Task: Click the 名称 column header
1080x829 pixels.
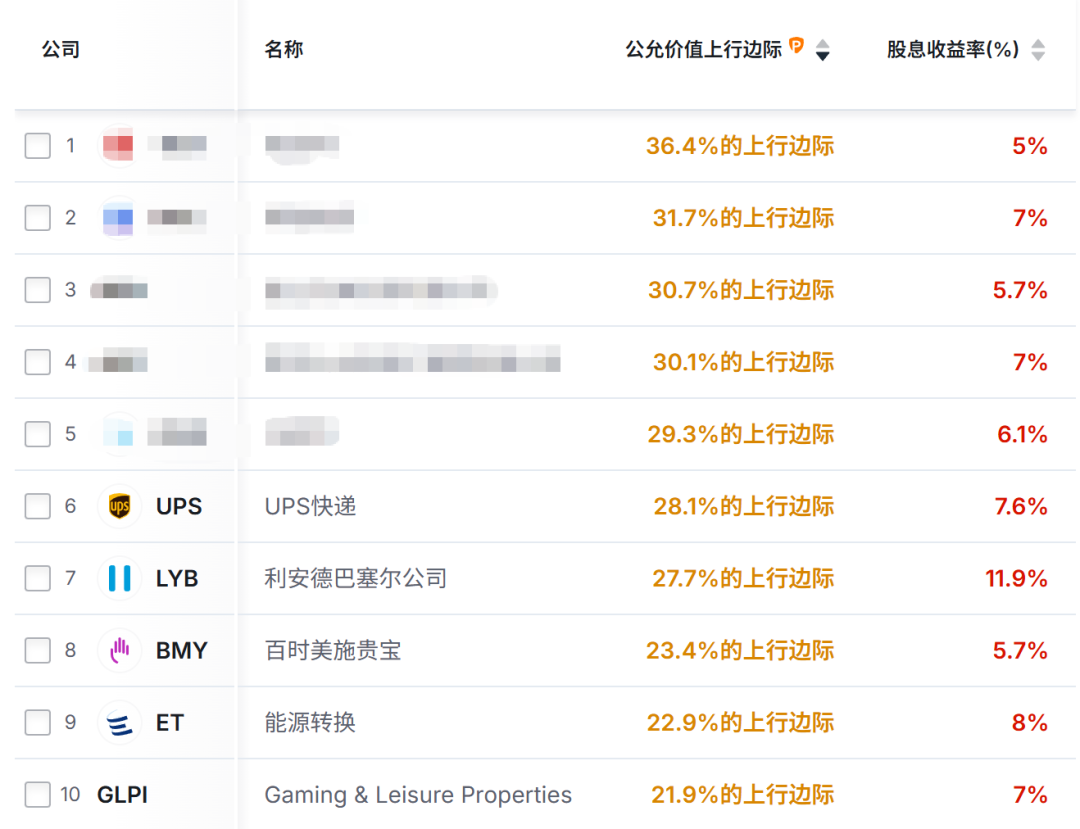Action: [x=284, y=49]
